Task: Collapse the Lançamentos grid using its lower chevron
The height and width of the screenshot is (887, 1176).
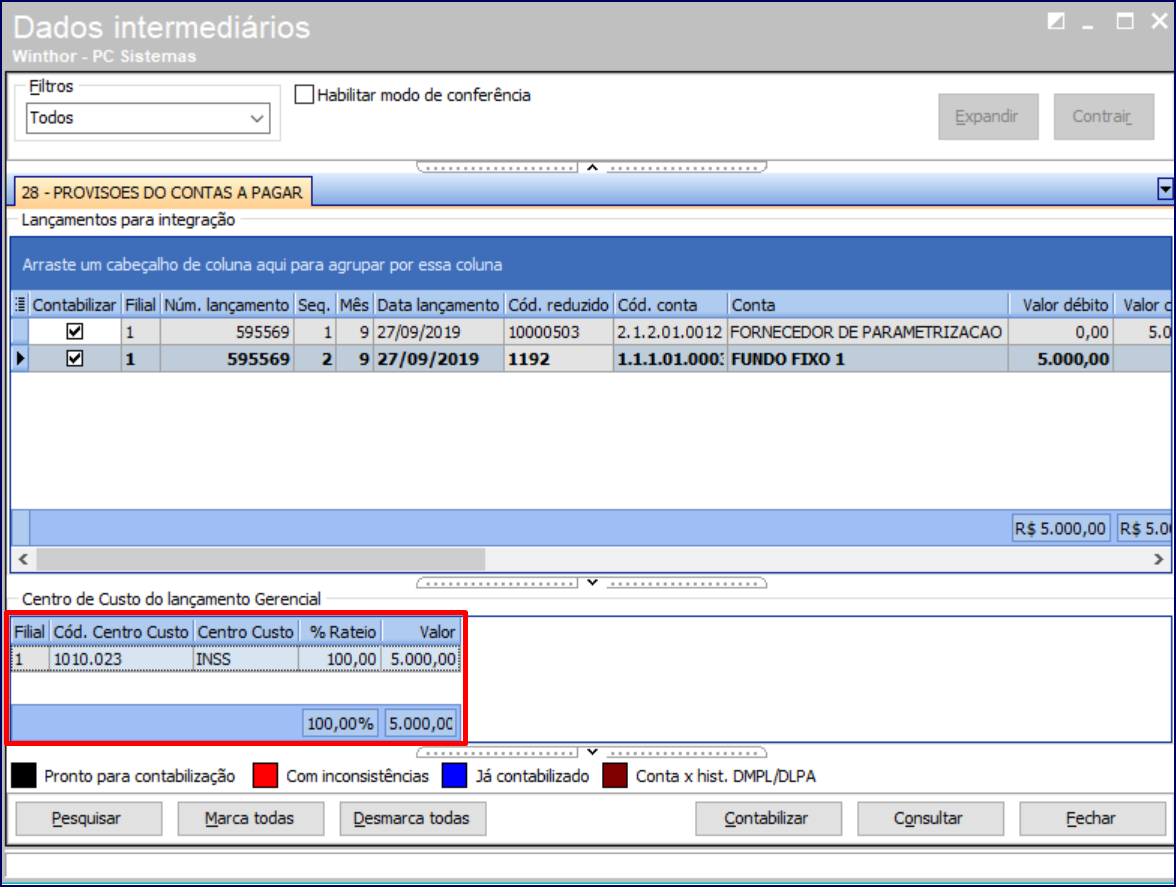Action: point(592,583)
